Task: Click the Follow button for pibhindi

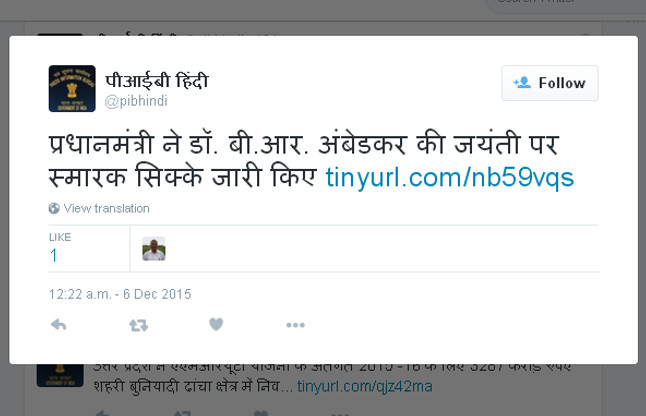Action: point(550,83)
